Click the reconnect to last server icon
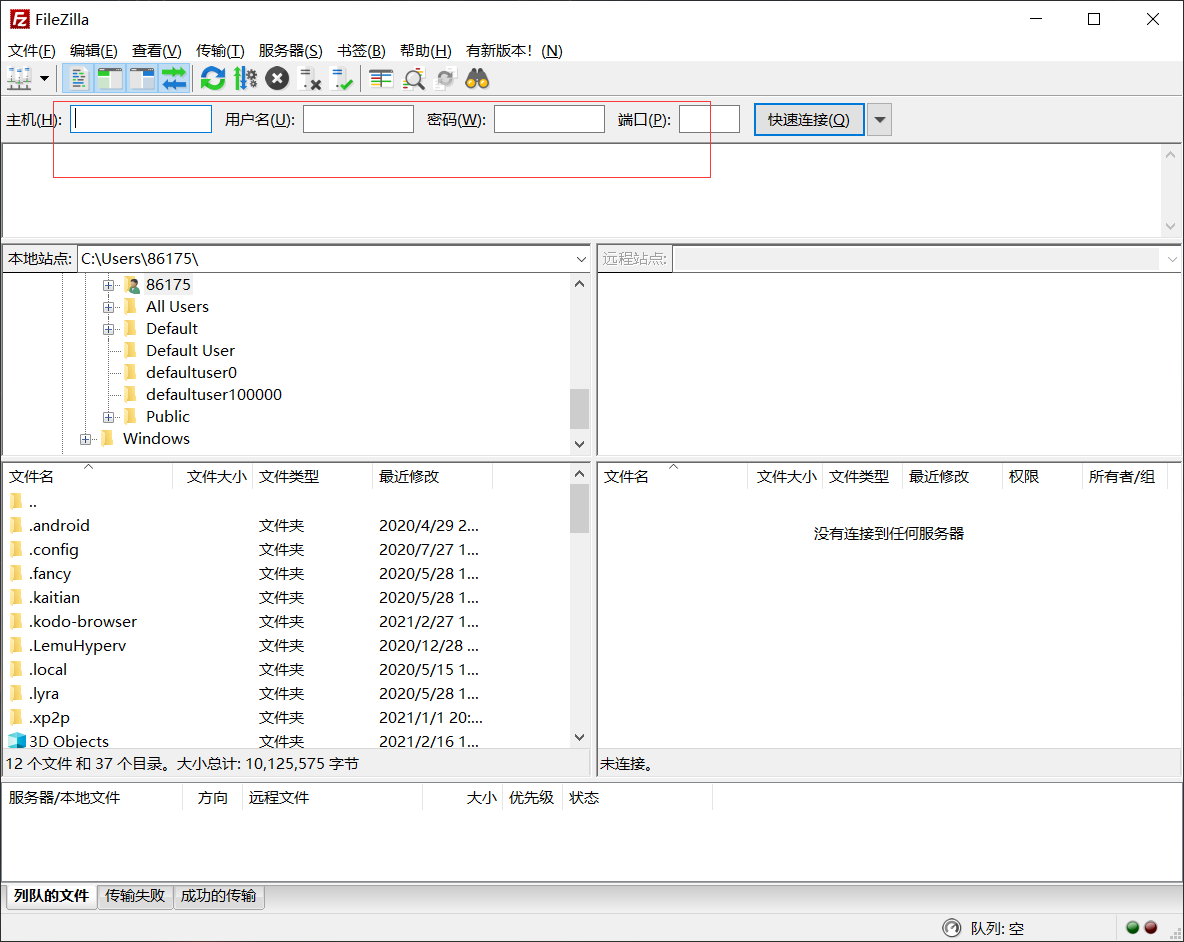The width and height of the screenshot is (1184, 942). 342,78
